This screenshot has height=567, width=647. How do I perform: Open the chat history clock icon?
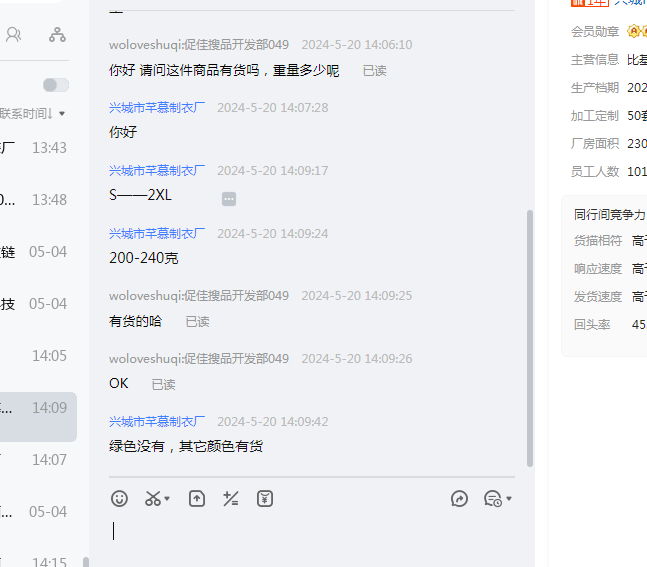pyautogui.click(x=492, y=498)
